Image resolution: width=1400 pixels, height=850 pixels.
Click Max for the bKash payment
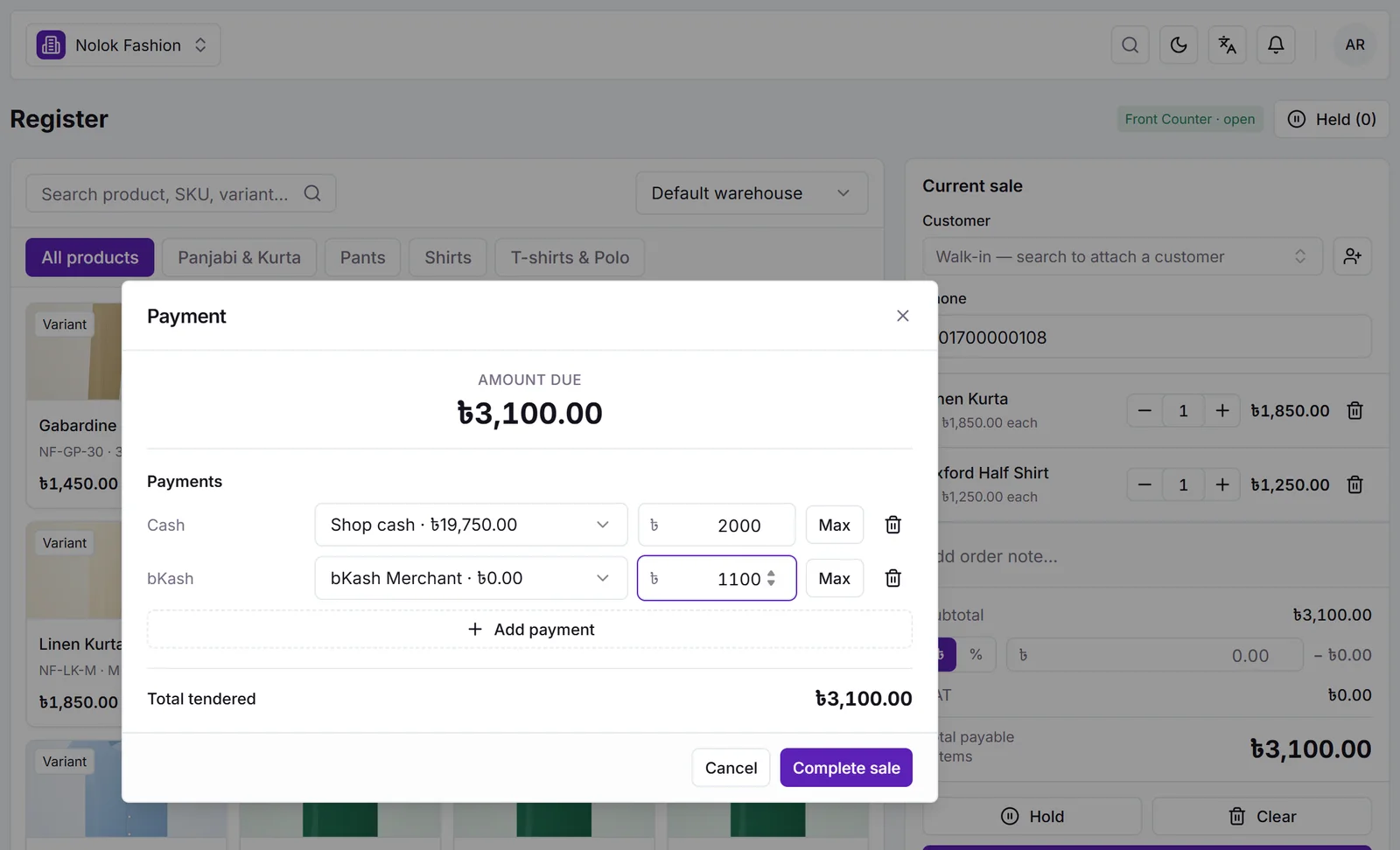834,578
